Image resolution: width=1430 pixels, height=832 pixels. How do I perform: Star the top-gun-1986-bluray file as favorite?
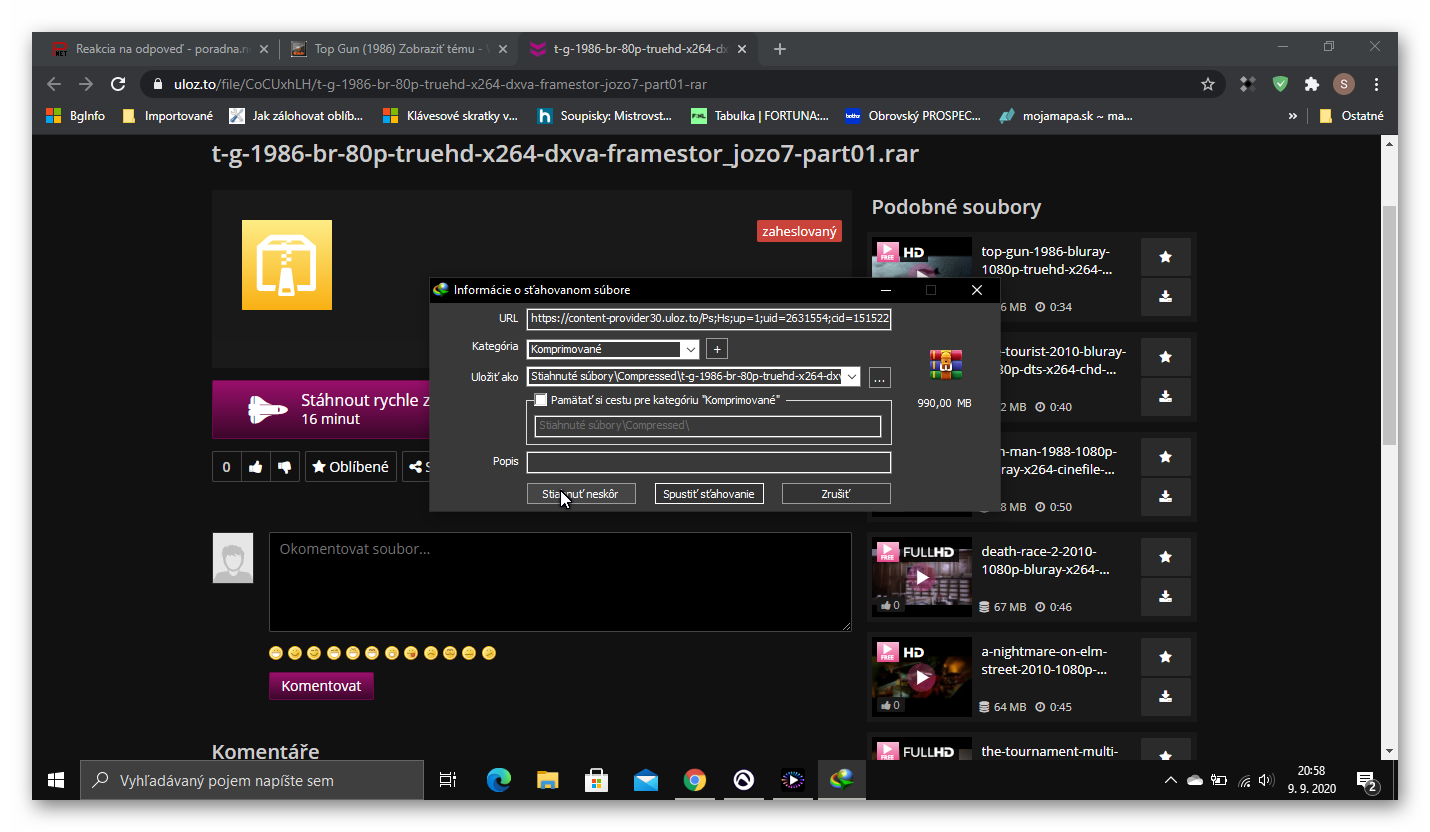coord(1165,257)
